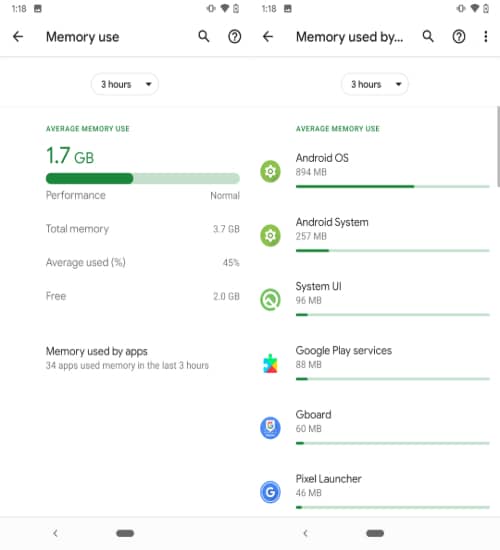Tap the System UI icon
Screen dimensions: 500x550
pyautogui.click(x=270, y=300)
